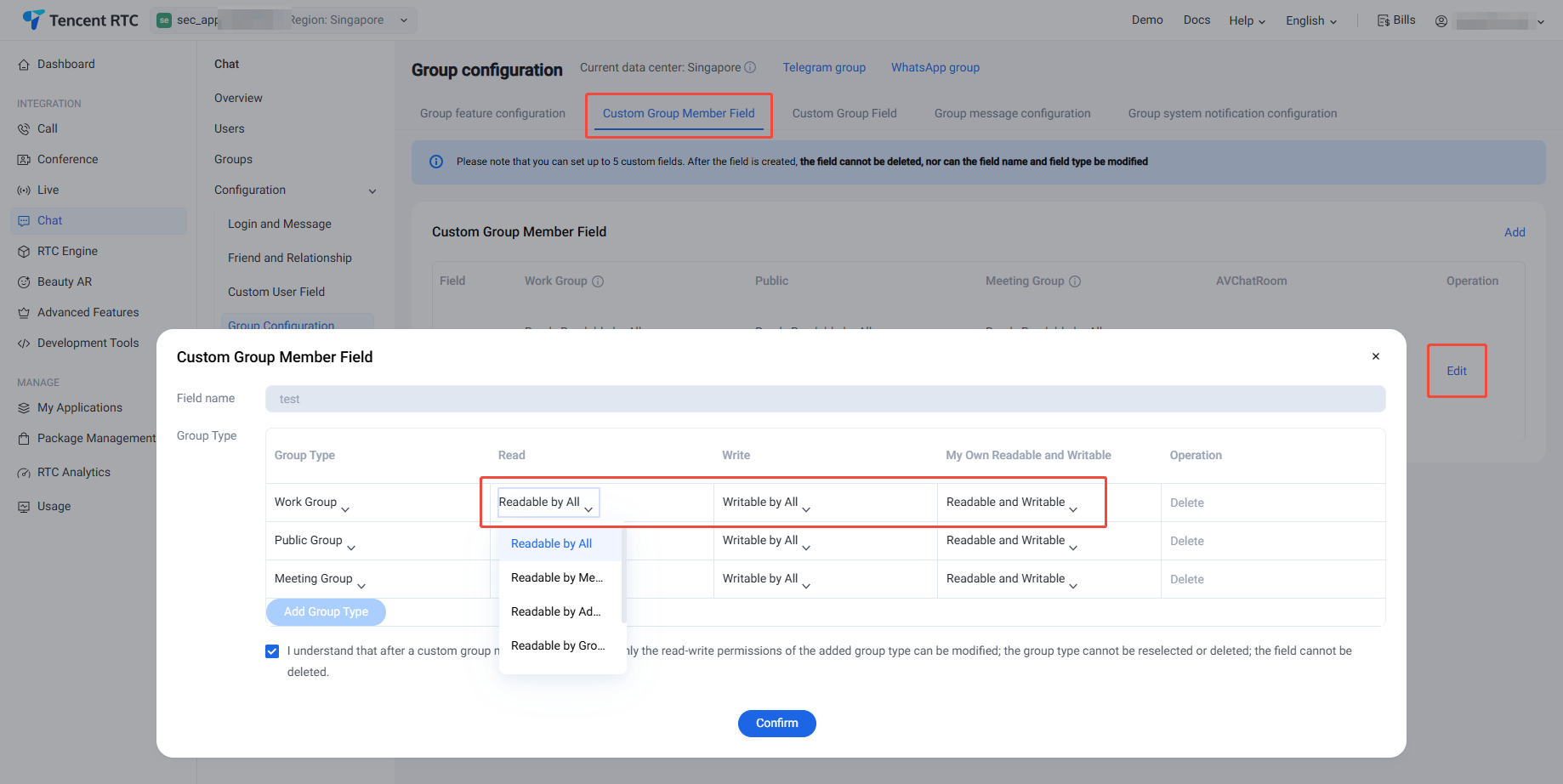
Task: Click the RTC Engine cube icon
Action: click(x=24, y=252)
